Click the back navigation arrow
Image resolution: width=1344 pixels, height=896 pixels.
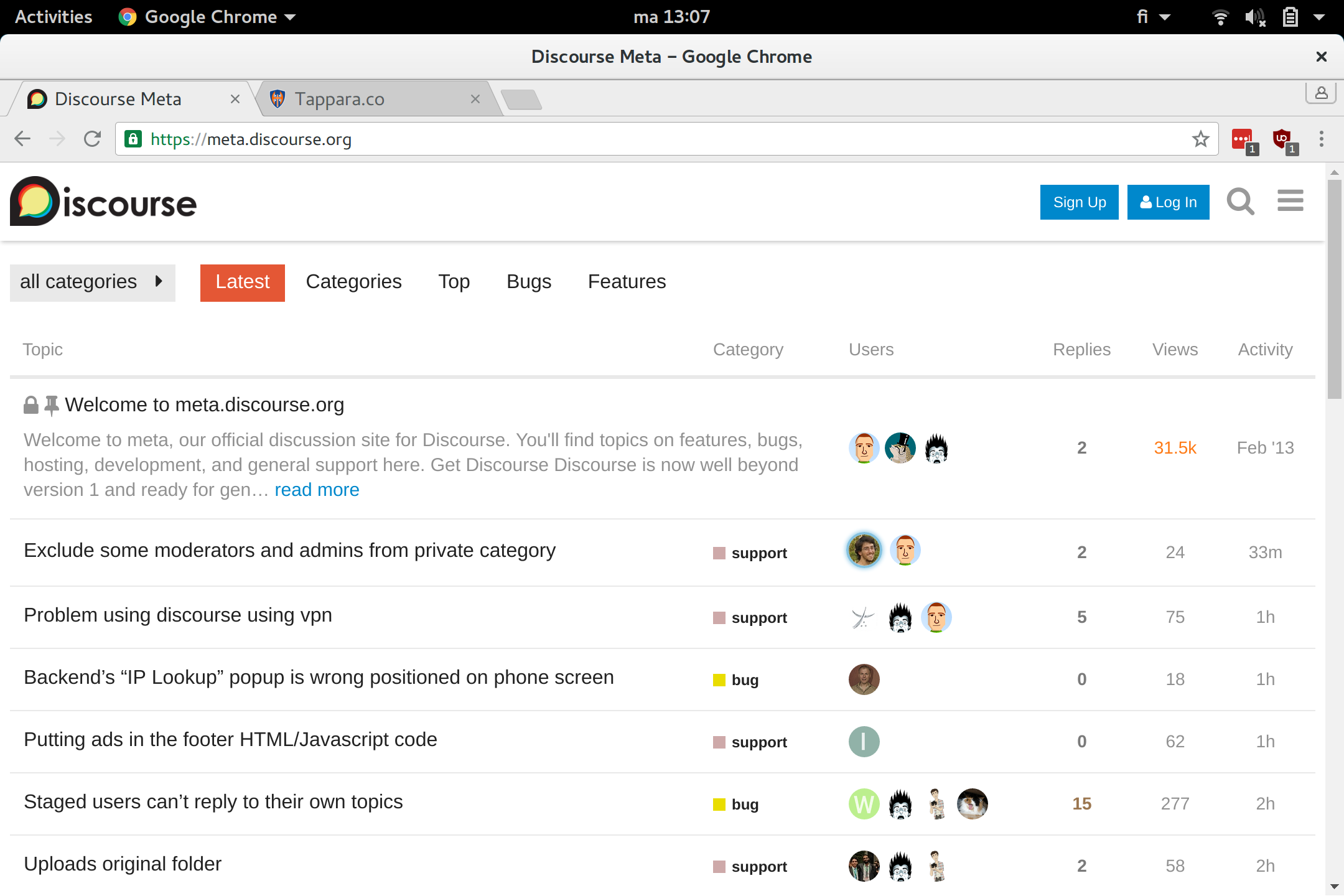point(22,139)
